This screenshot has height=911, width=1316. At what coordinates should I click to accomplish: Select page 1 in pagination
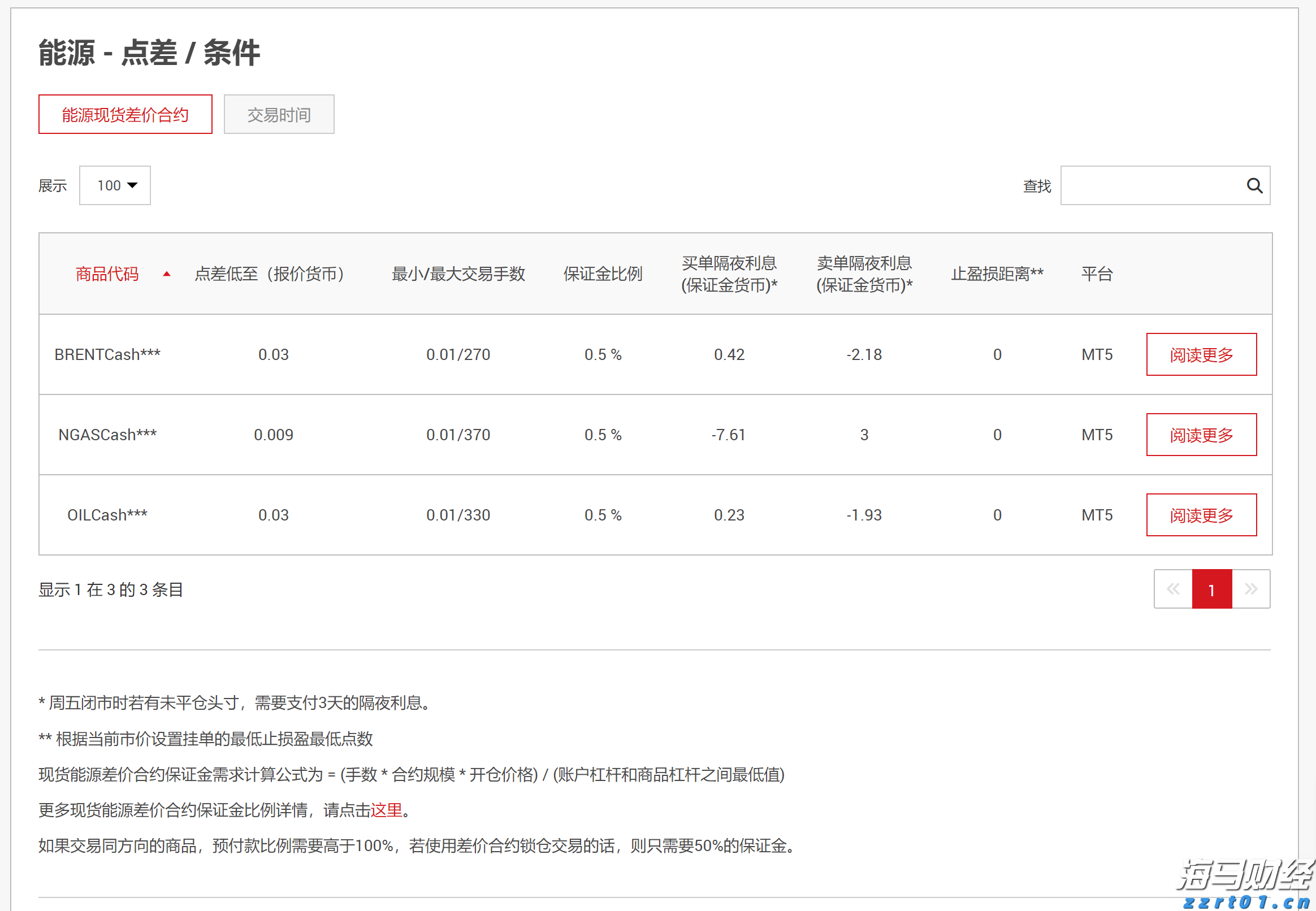1211,588
